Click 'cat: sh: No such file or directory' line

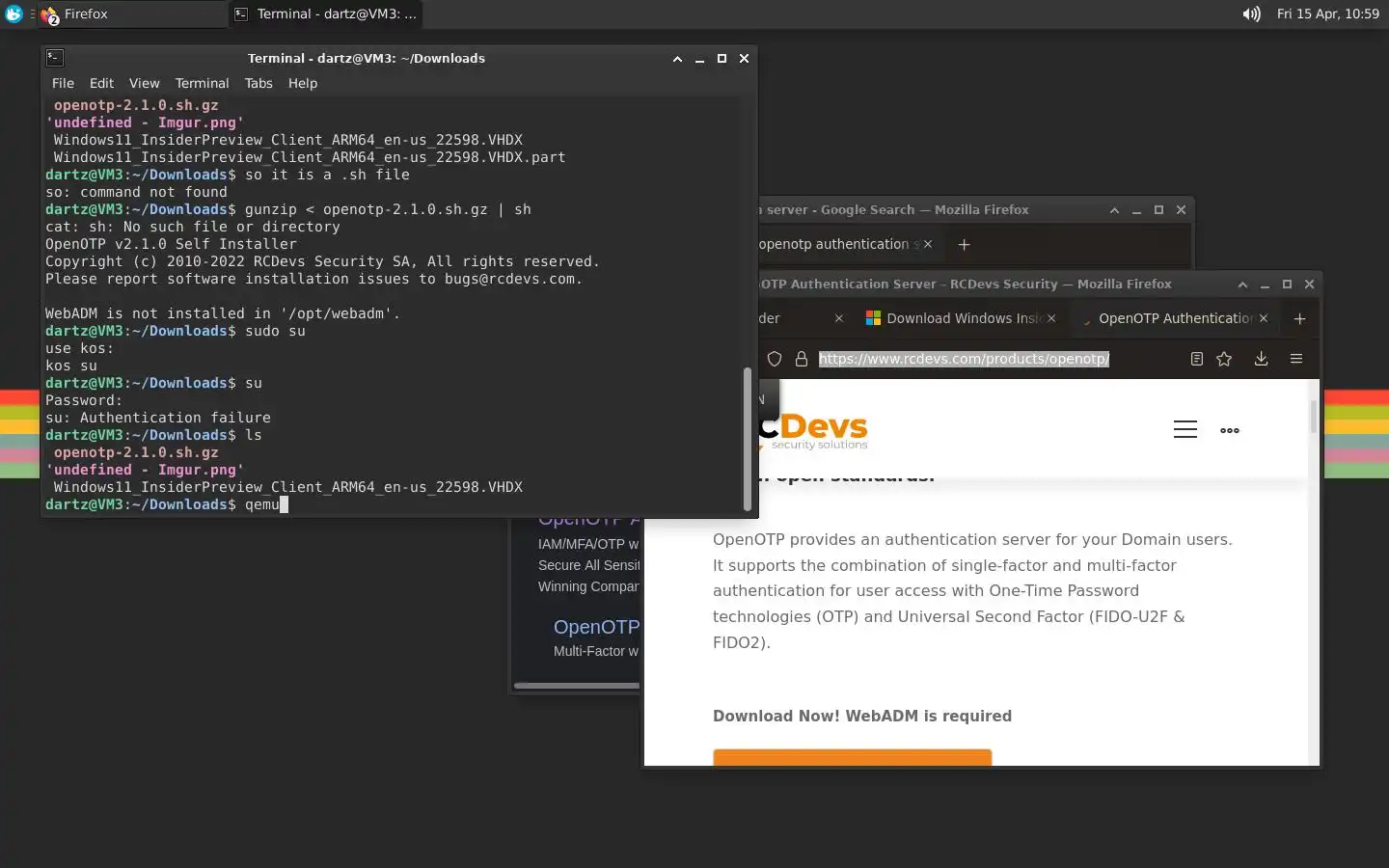tap(193, 227)
